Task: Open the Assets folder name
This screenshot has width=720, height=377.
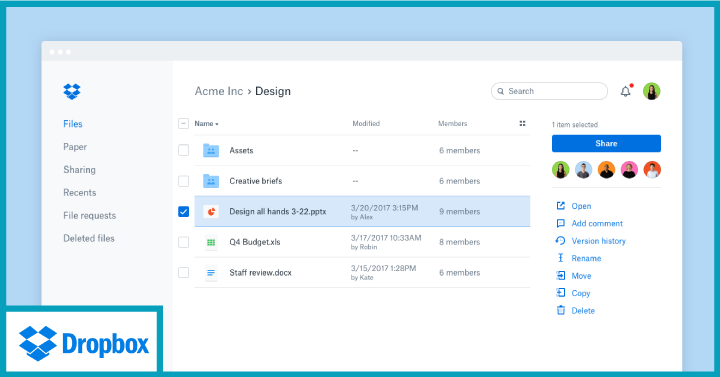Action: (x=241, y=150)
